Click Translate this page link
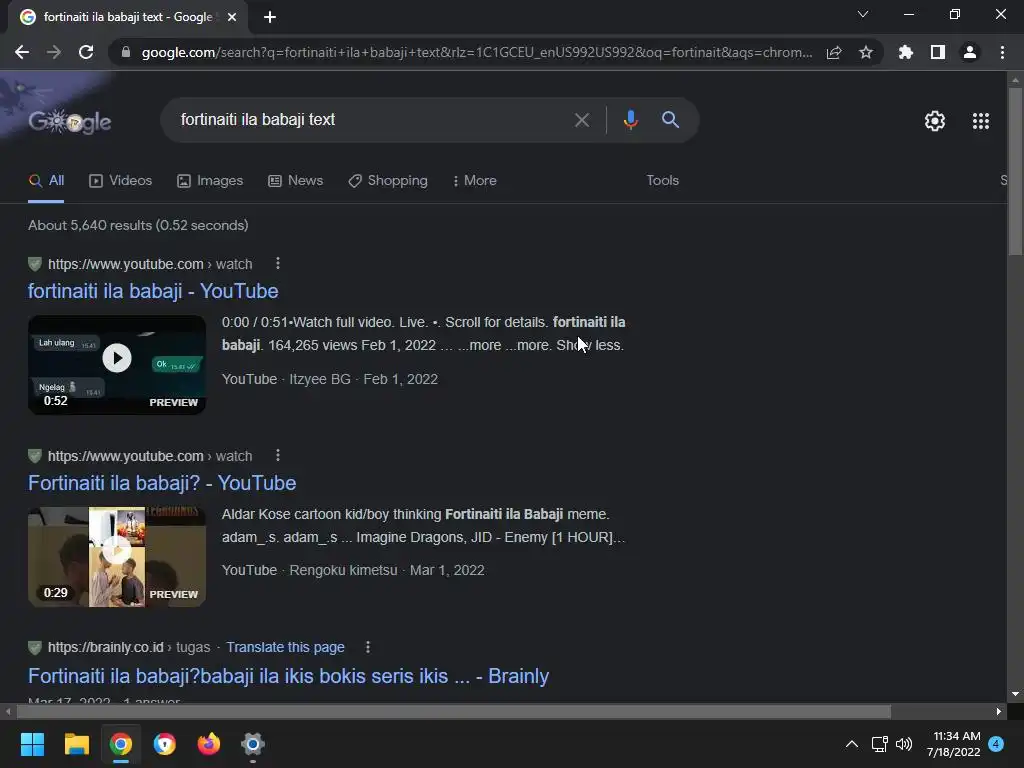Image resolution: width=1024 pixels, height=768 pixels. point(285,647)
